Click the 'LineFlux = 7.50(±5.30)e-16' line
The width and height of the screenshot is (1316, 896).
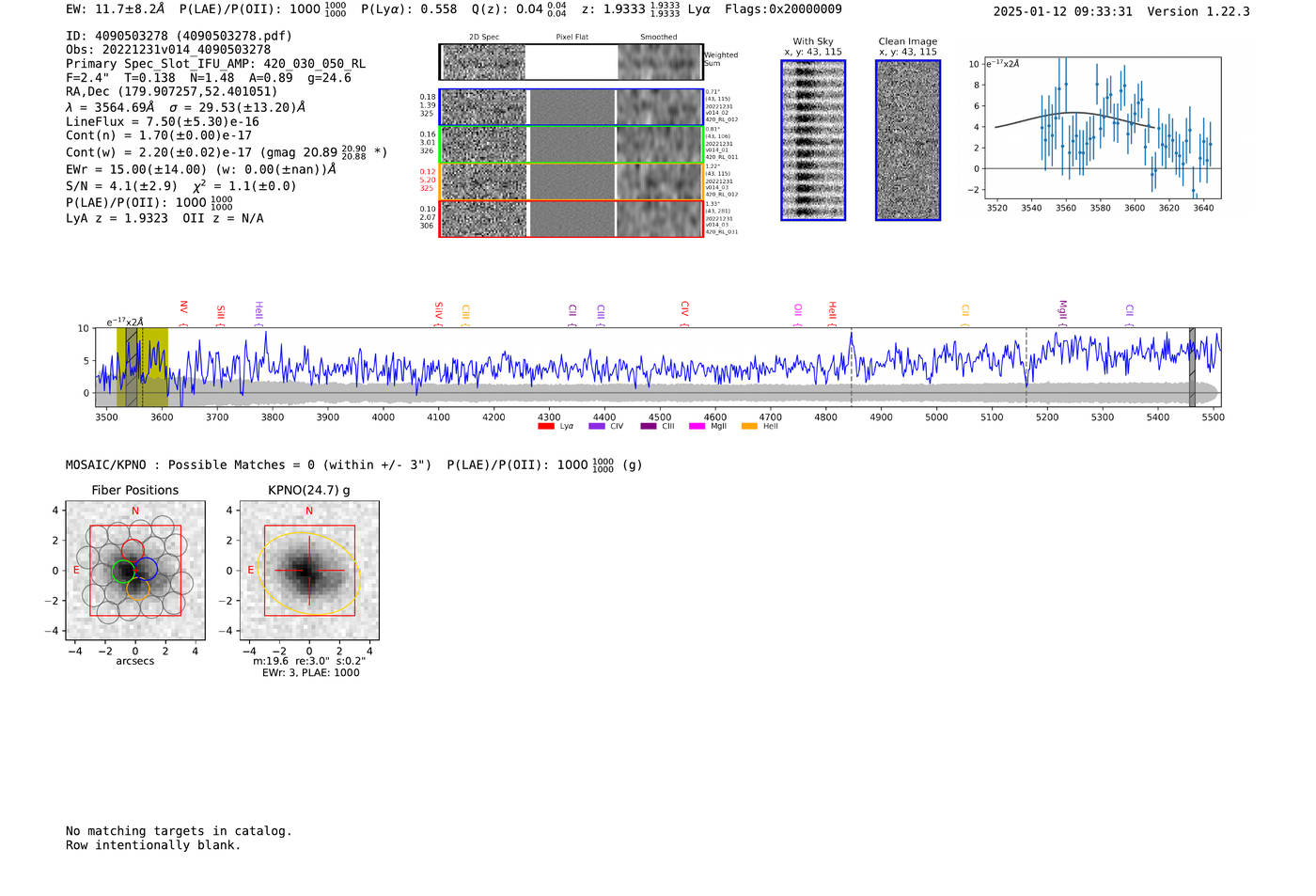point(162,121)
